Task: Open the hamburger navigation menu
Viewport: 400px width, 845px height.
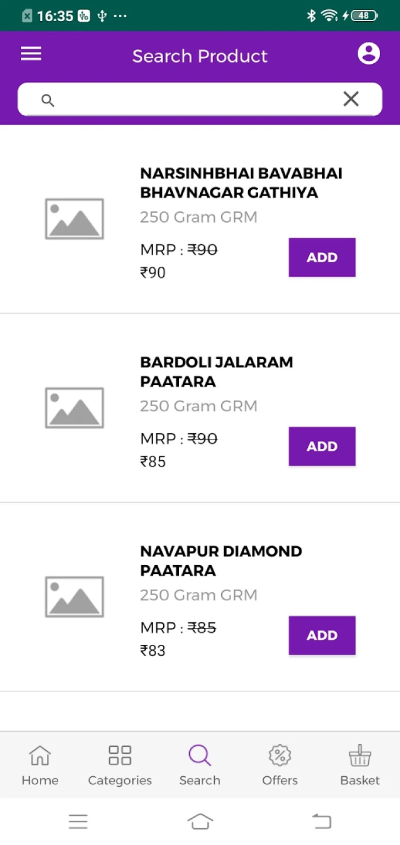Action: click(x=31, y=53)
